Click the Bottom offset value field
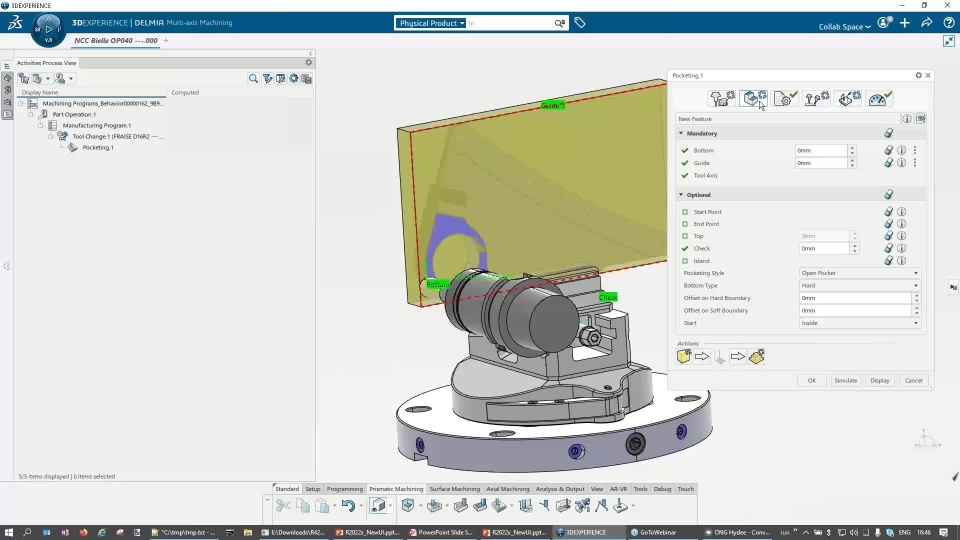 point(820,150)
